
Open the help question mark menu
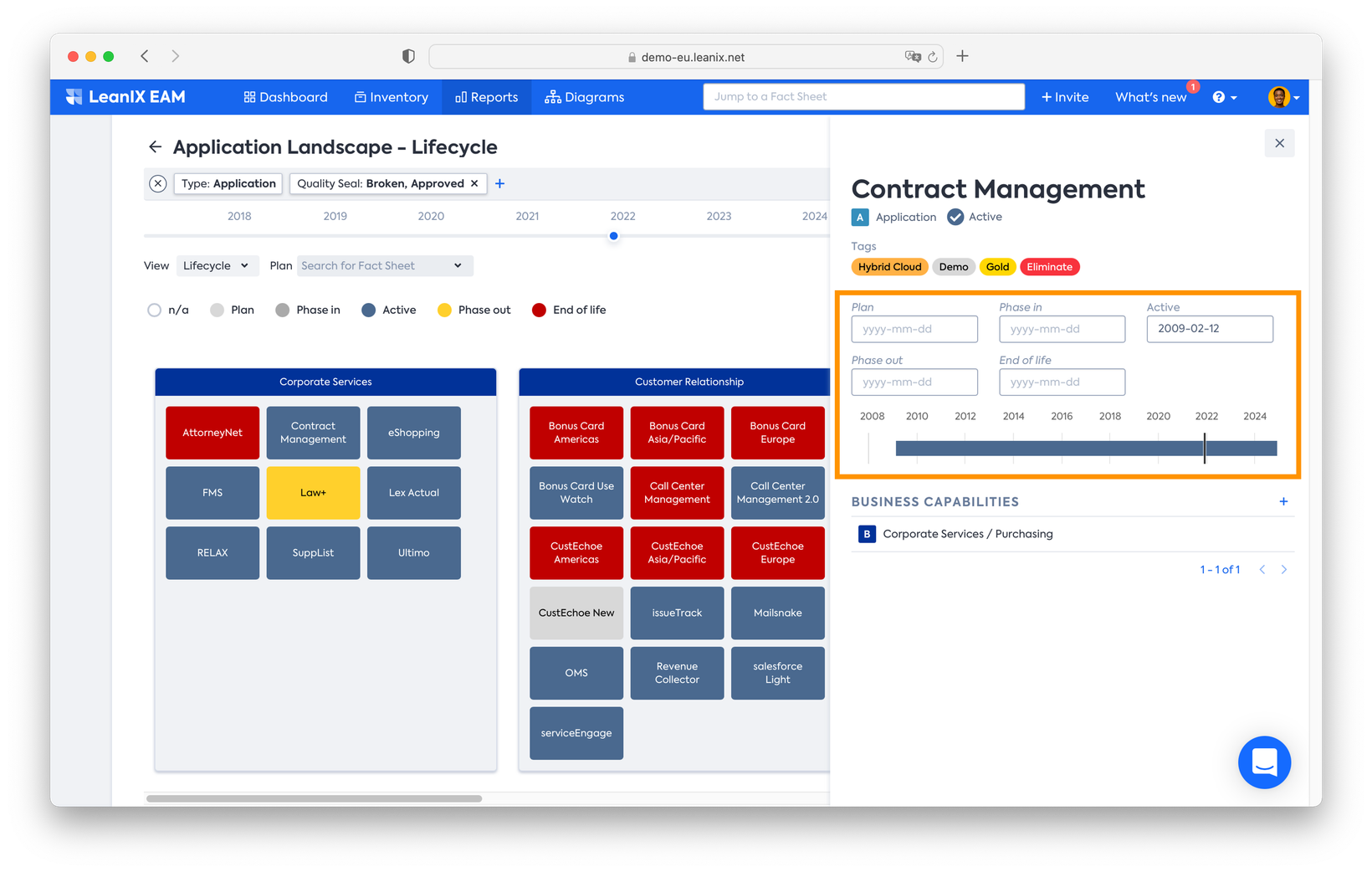[x=1224, y=97]
